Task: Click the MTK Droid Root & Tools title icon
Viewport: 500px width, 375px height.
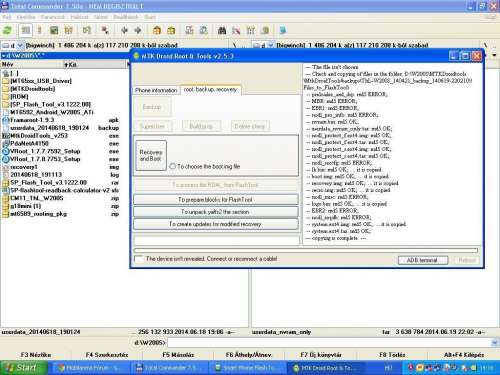Action: point(136,56)
